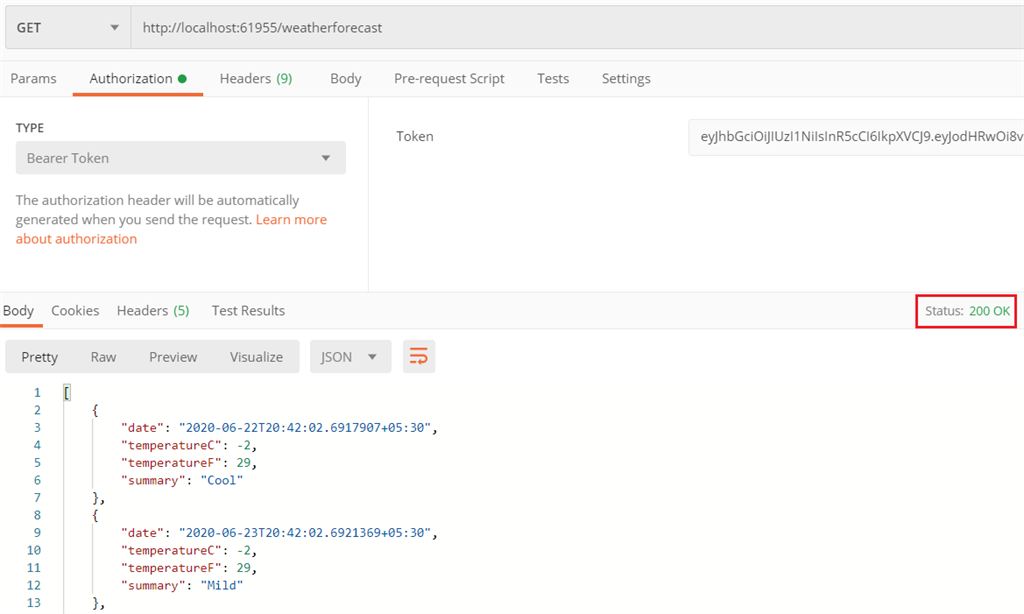1024x614 pixels.
Task: Click into the Token input field
Action: click(x=856, y=137)
